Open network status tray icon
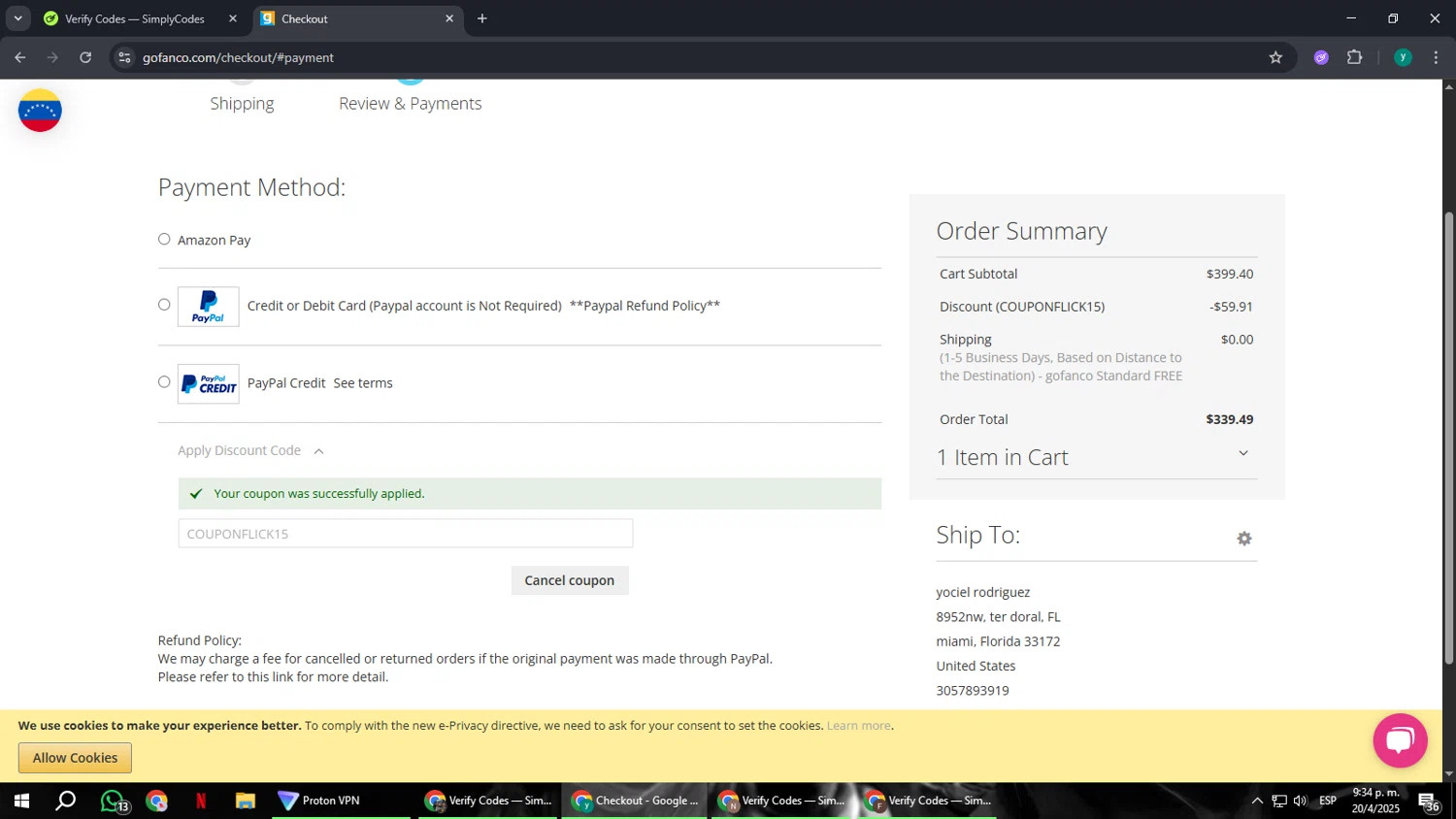The image size is (1456, 819). click(x=1279, y=801)
